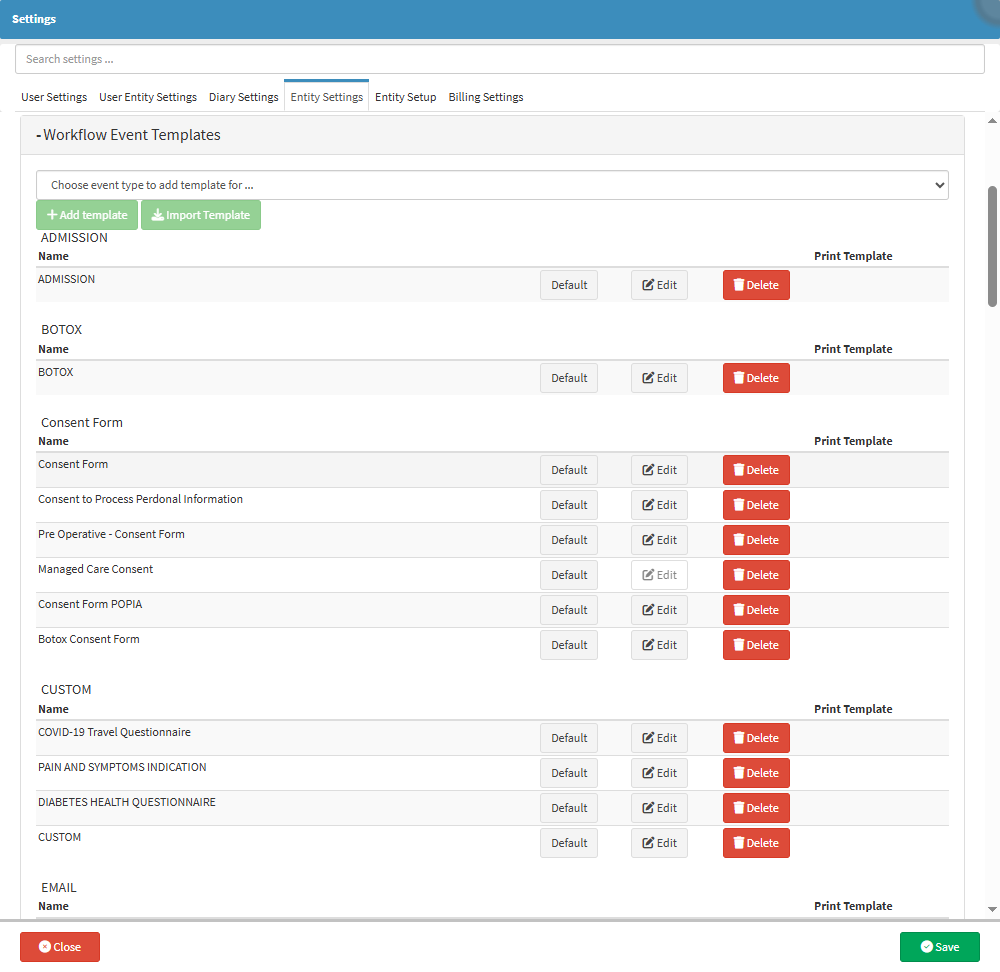The image size is (1000, 972).
Task: Delete the DIABETES HEALTH QUESTIONNAIRE template
Action: [x=756, y=808]
